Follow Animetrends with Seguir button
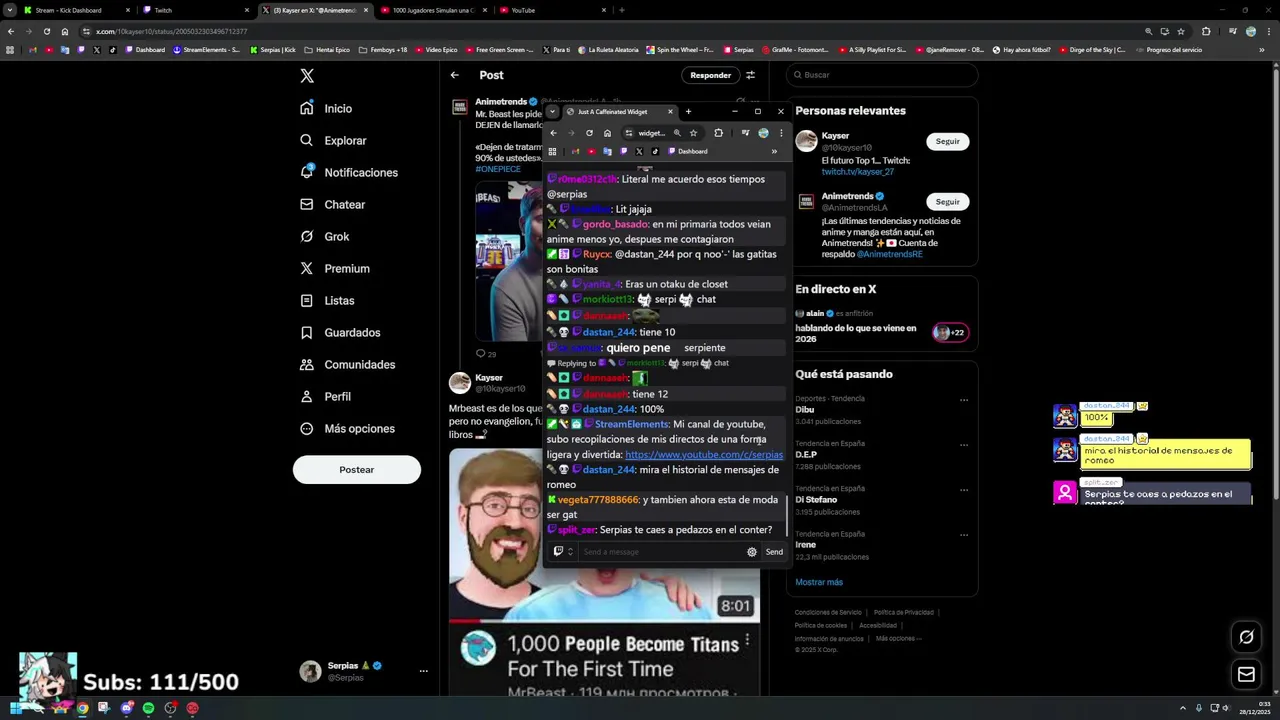Screen dimensions: 1280x720 [948, 201]
